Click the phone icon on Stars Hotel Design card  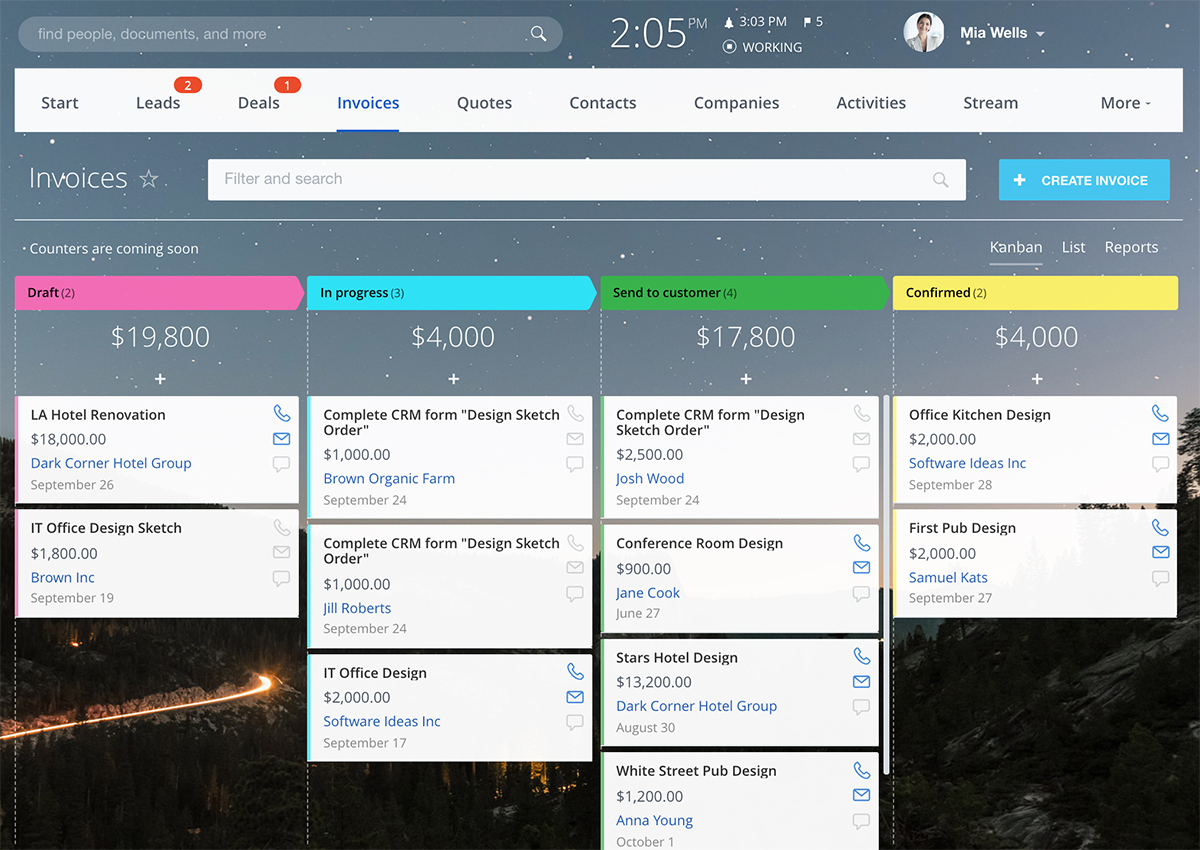click(x=861, y=656)
